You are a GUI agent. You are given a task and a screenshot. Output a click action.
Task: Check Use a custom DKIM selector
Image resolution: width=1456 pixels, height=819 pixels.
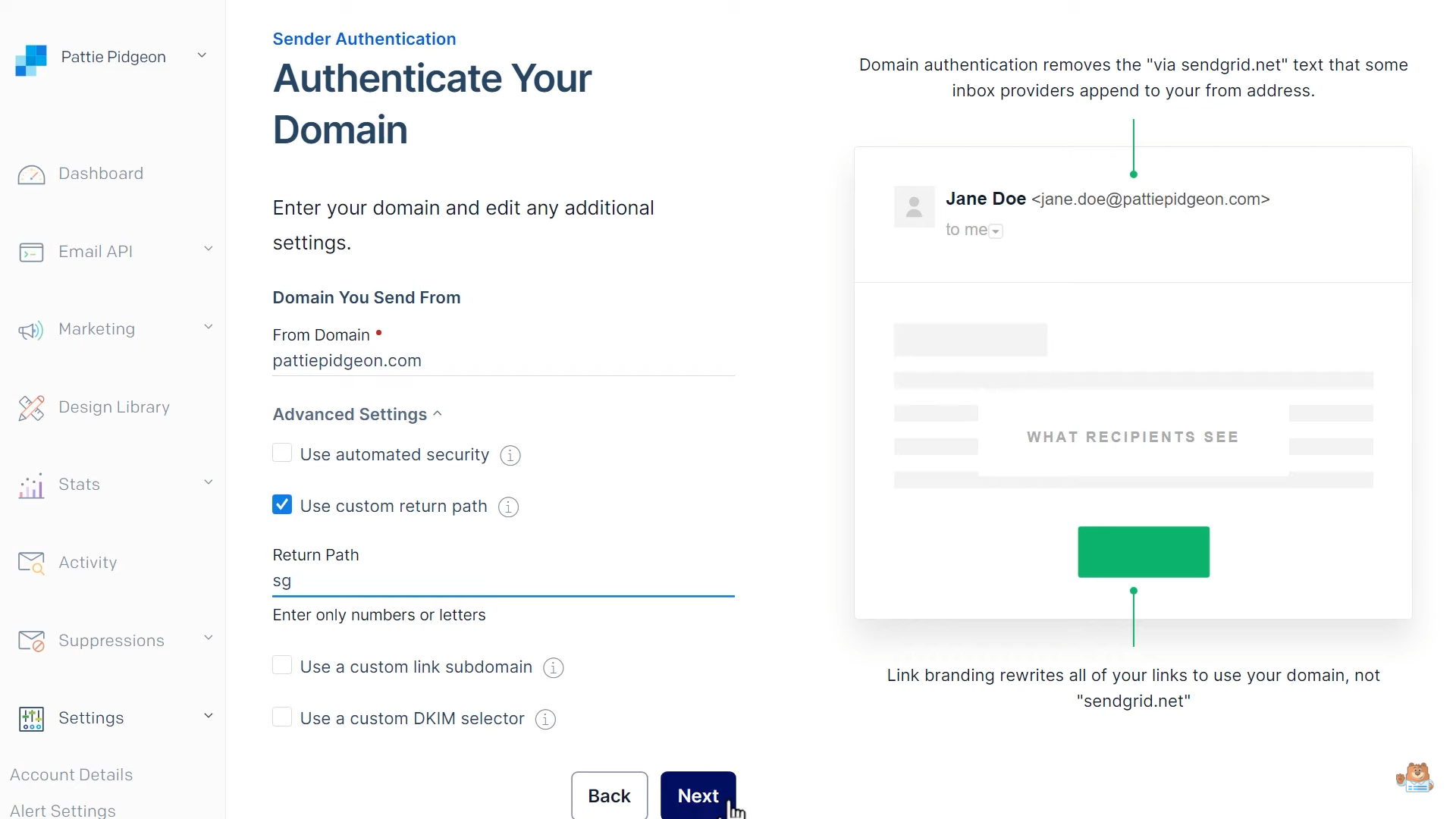coord(281,717)
